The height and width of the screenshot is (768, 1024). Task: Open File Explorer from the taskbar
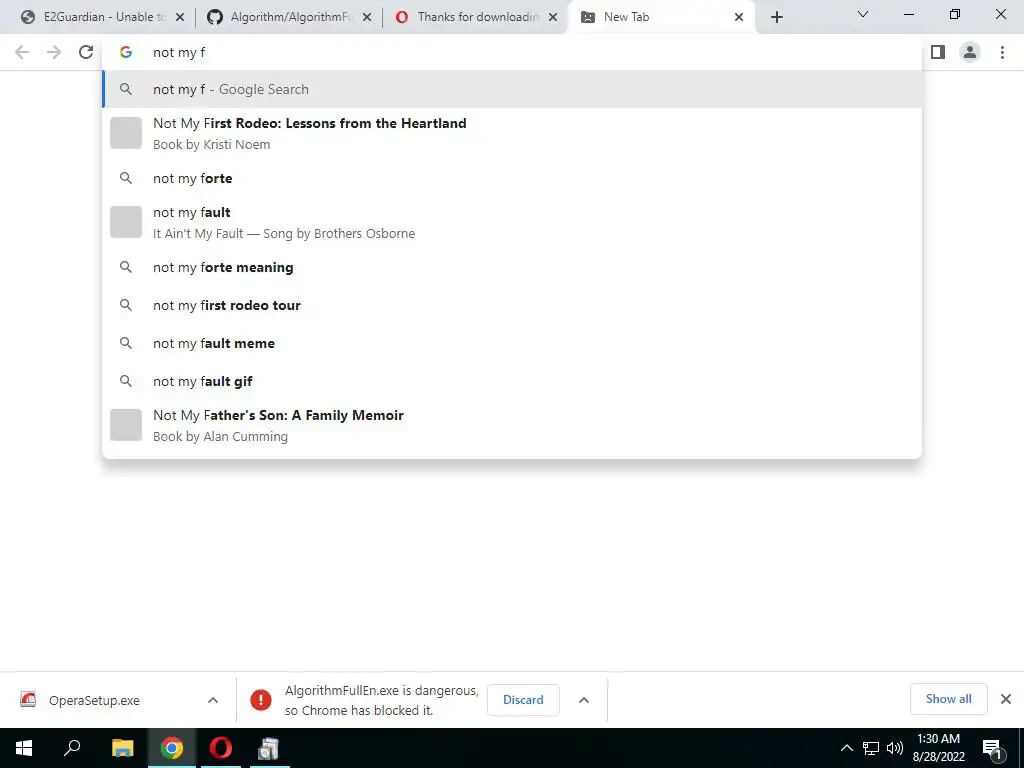tap(122, 748)
